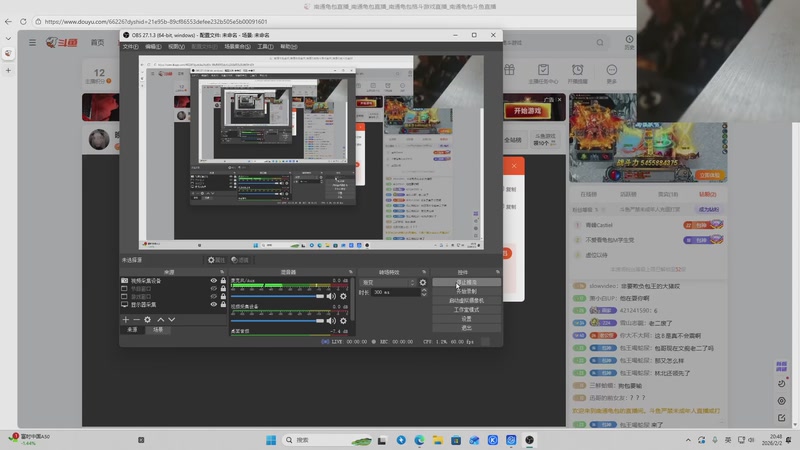Open new tab with sidebar plus icon
800x450 pixels.
point(8,70)
